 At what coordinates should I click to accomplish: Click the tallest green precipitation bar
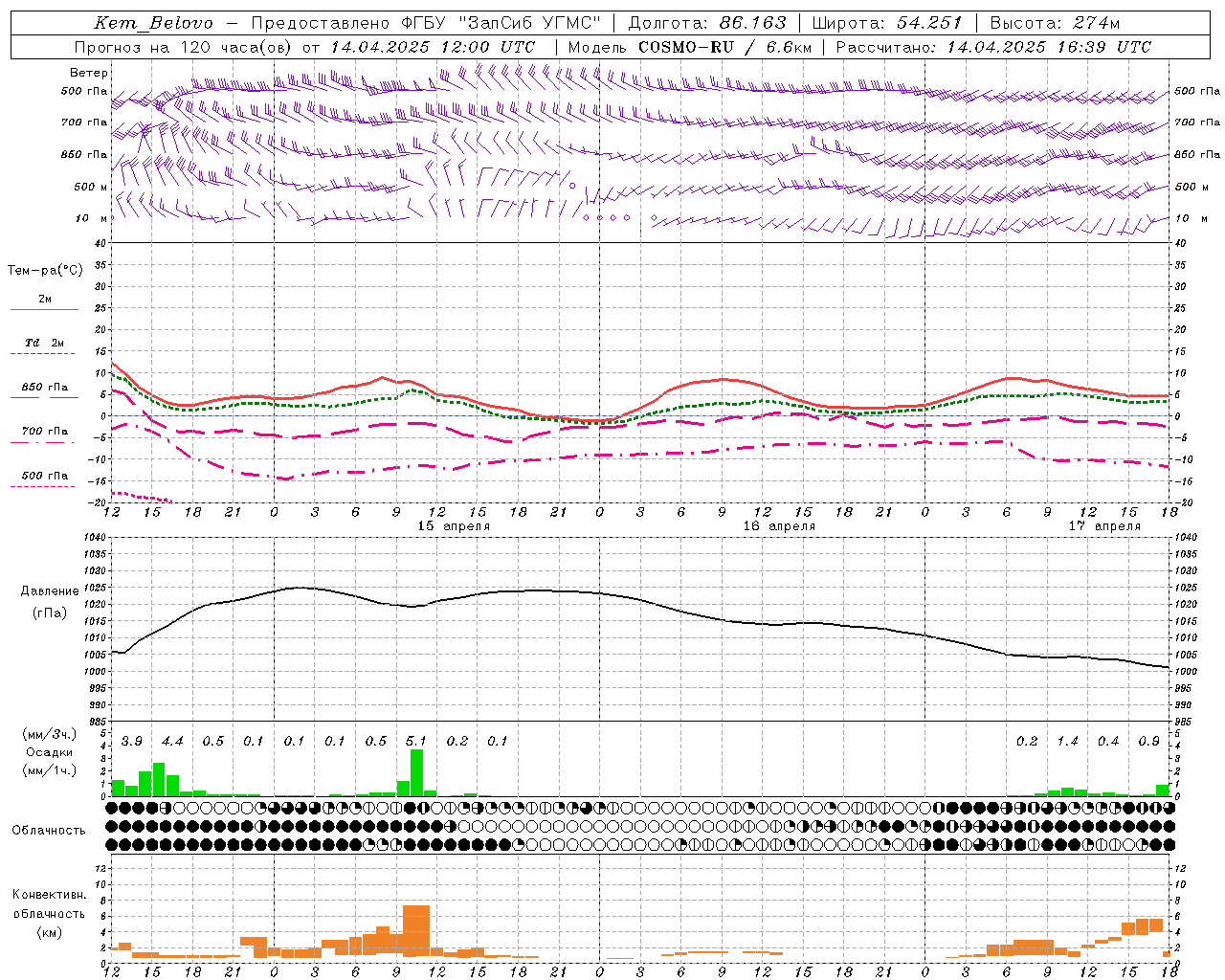[x=416, y=772]
